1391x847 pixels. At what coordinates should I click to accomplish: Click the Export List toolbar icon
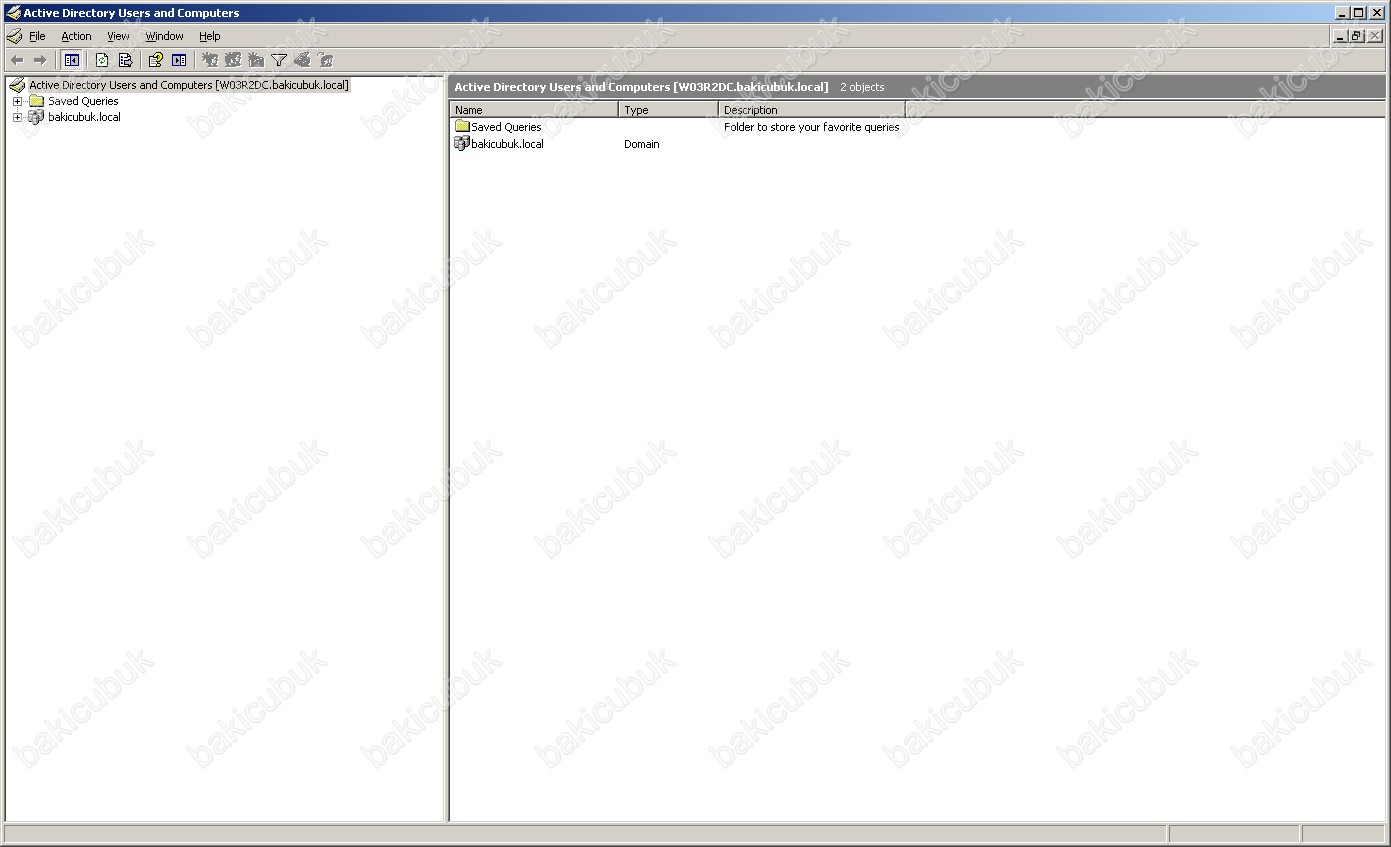click(x=125, y=60)
